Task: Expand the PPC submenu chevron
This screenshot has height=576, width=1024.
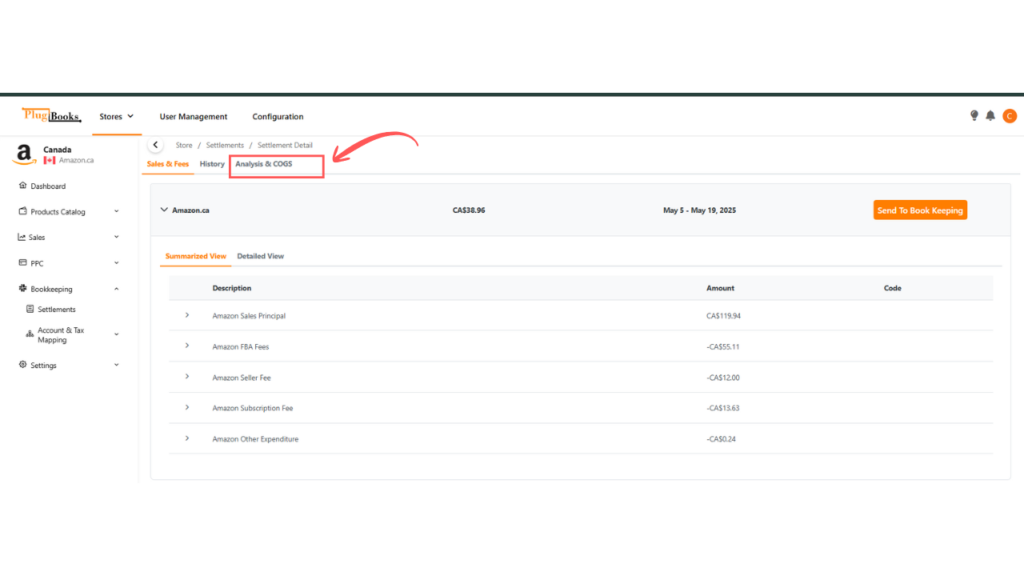Action: [x=116, y=263]
